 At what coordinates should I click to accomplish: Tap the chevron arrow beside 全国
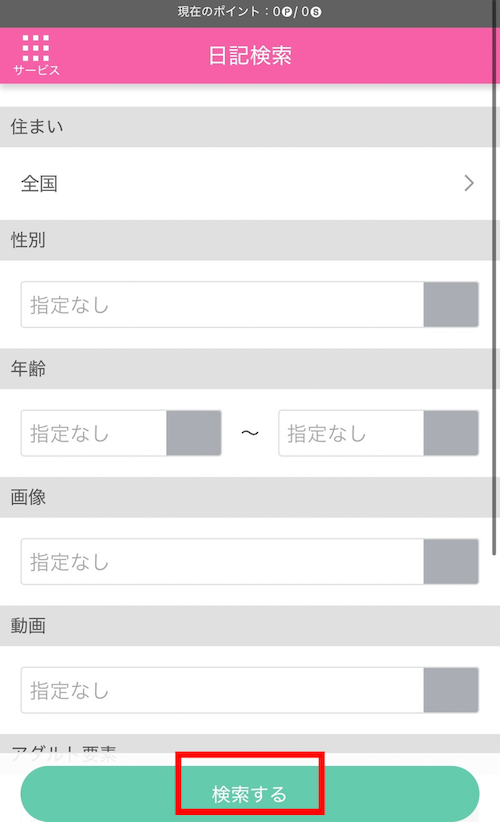tap(469, 183)
